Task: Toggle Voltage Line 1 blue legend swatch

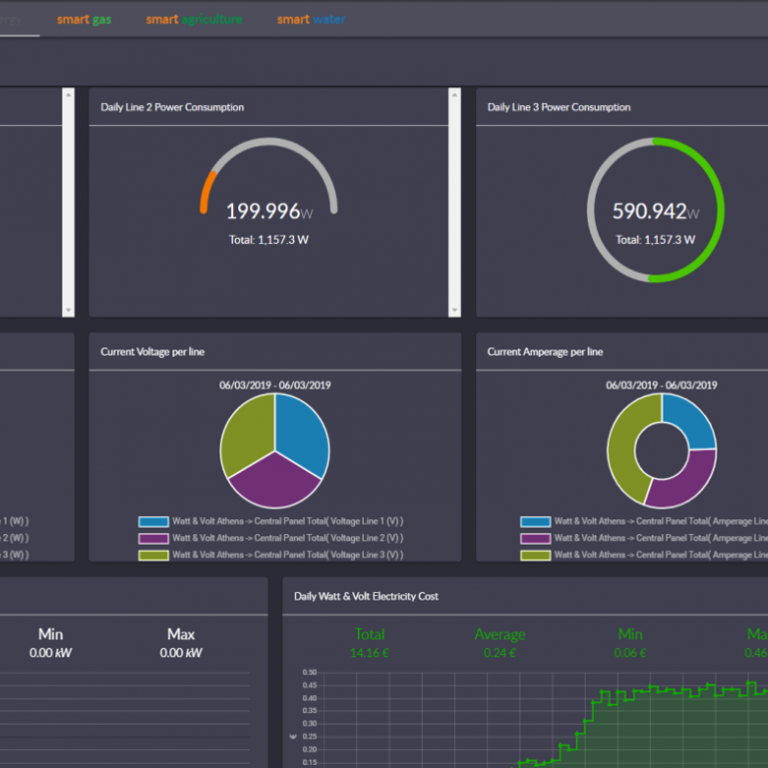Action: pyautogui.click(x=154, y=522)
